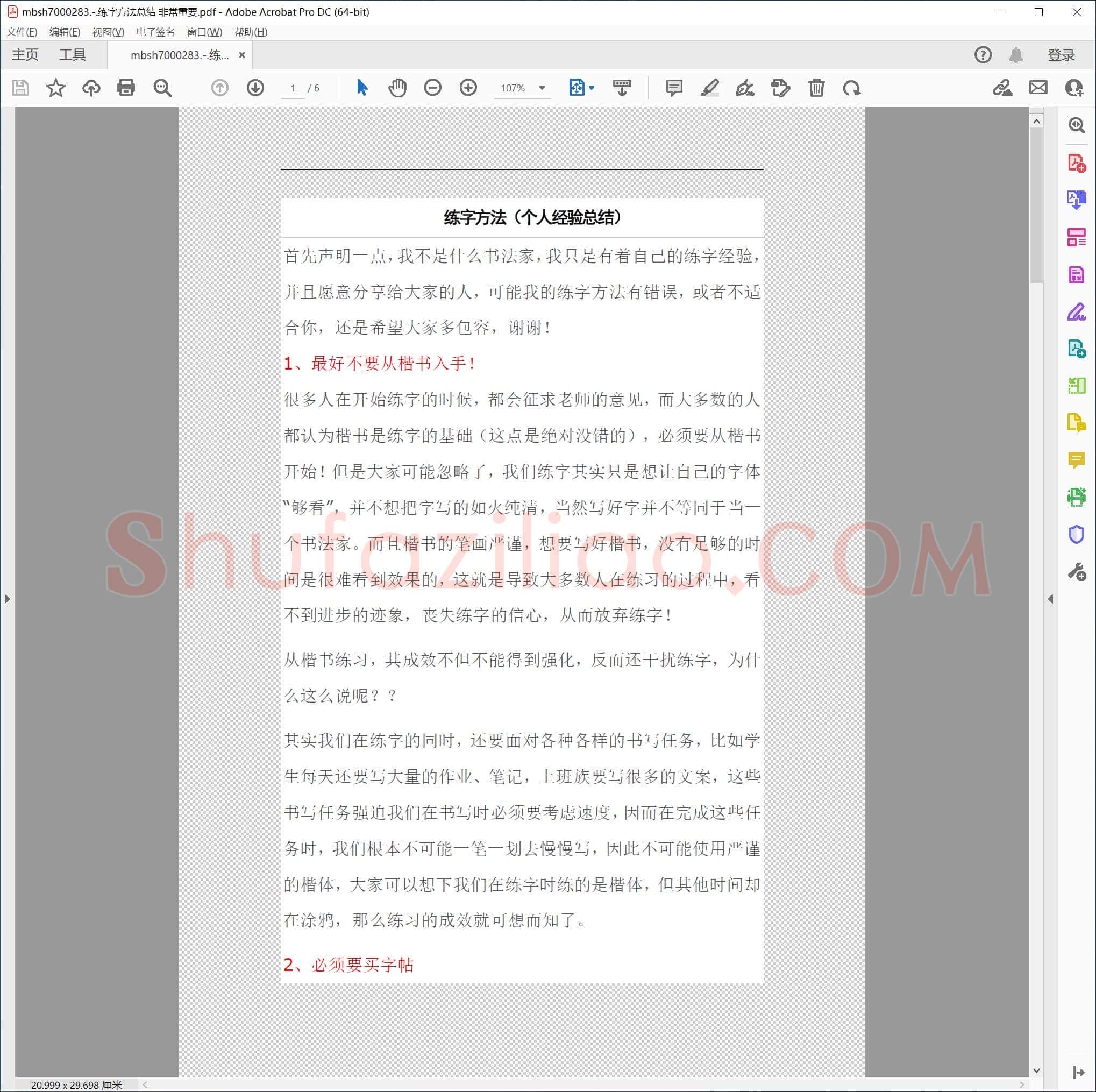Open the 视图(V) menu
The width and height of the screenshot is (1096, 1092).
tap(108, 32)
